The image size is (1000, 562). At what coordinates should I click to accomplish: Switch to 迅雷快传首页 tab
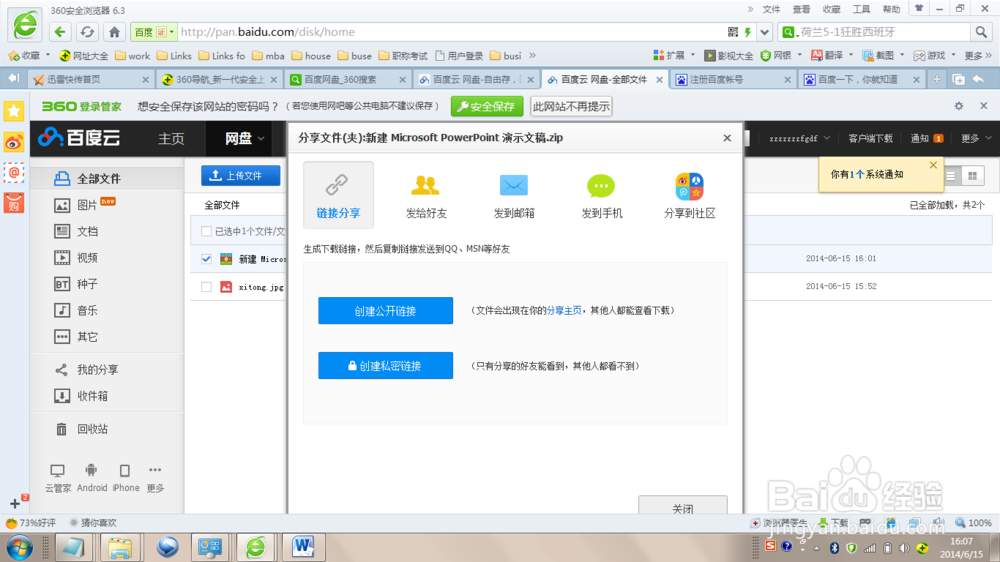pos(91,80)
